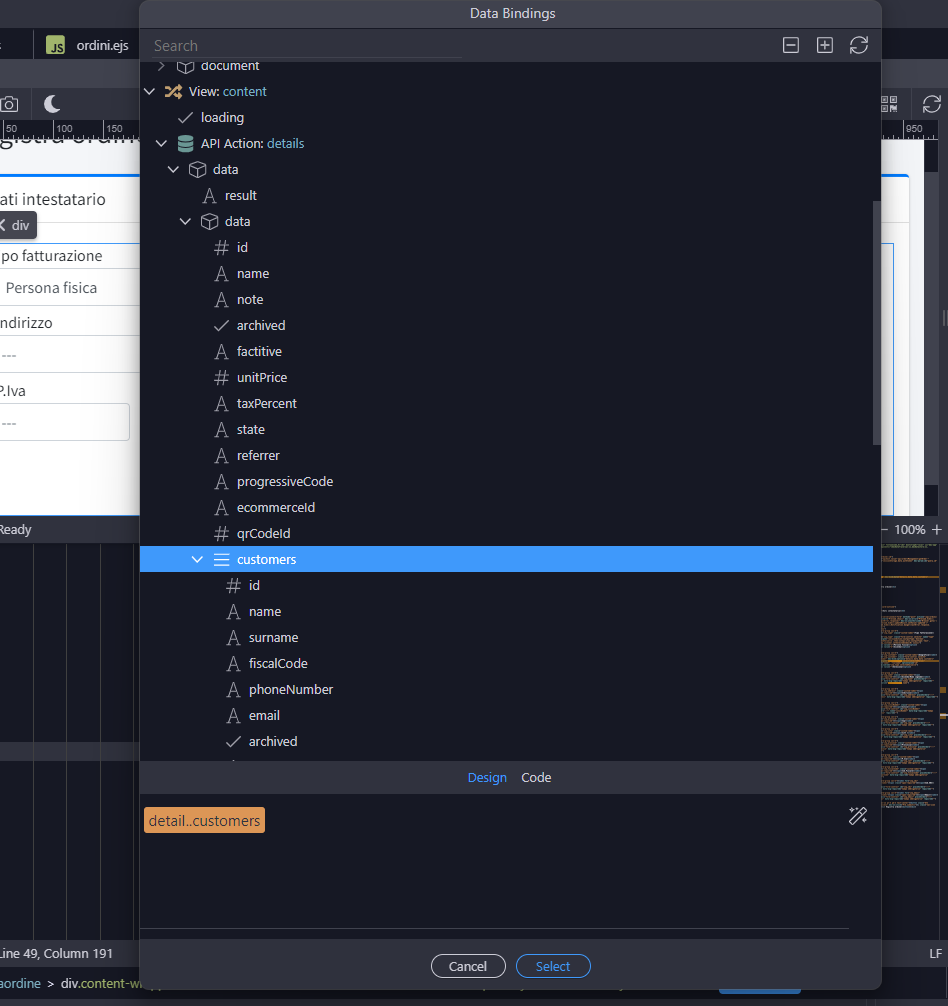Click the screenshot camera icon
948x1006 pixels.
pyautogui.click(x=10, y=104)
